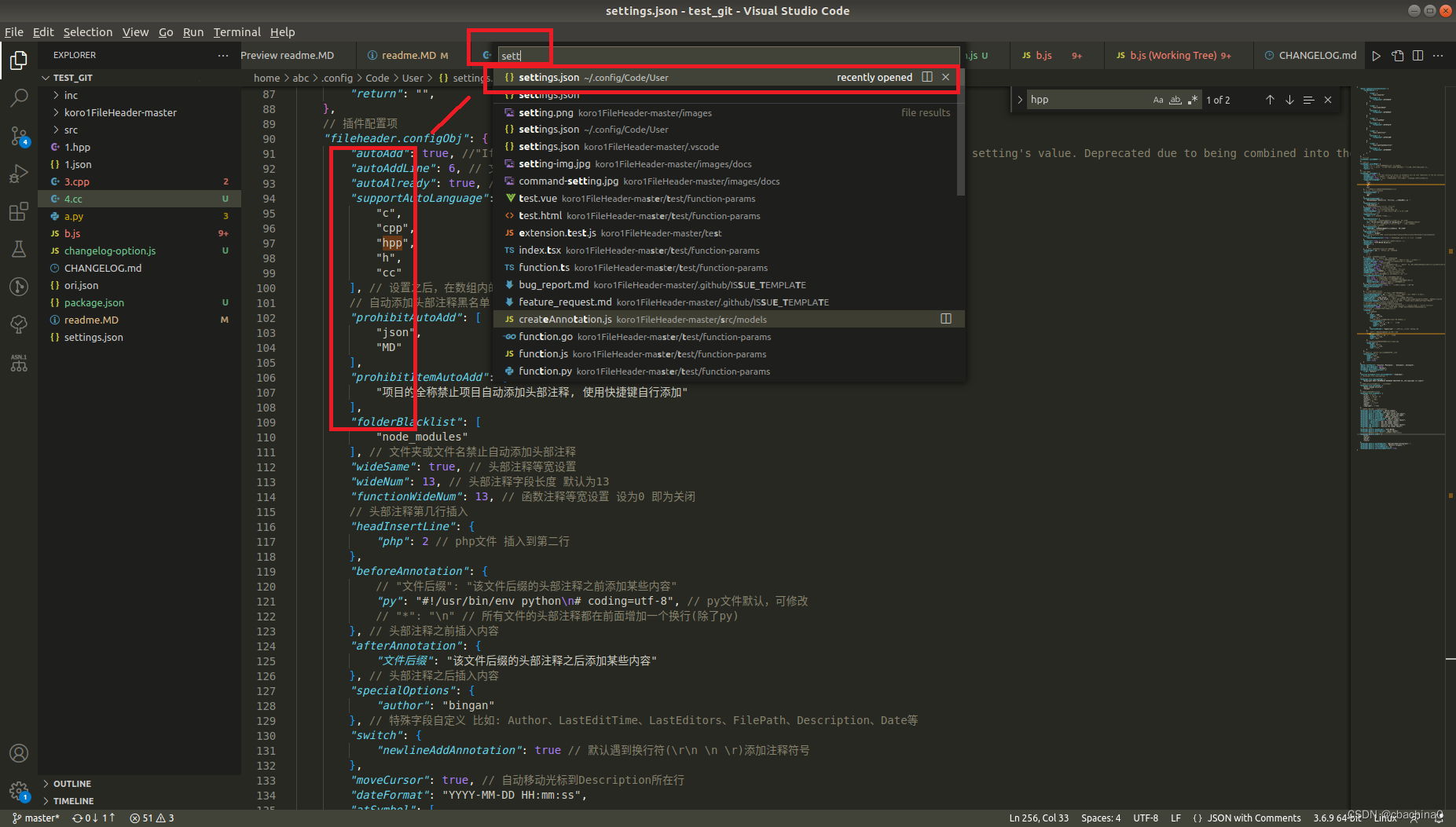1456x827 pixels.
Task: Expand the replace field in find widget
Action: click(x=1020, y=100)
